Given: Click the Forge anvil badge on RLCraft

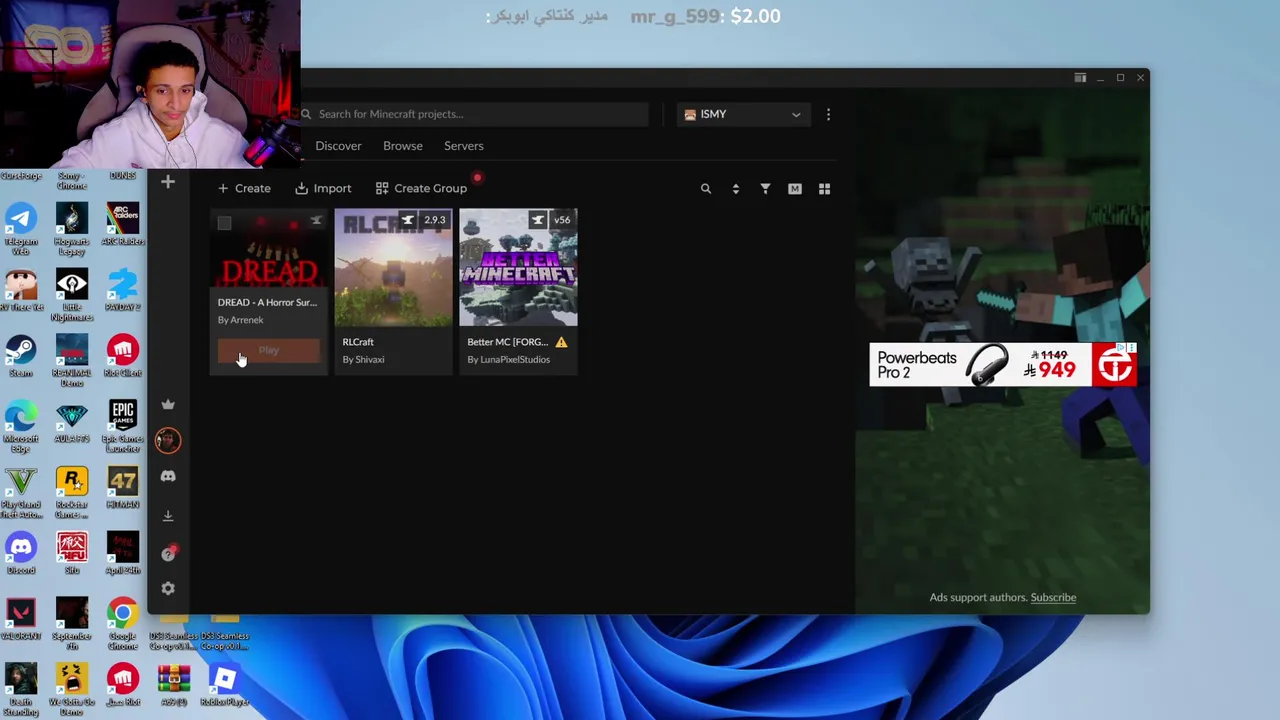Looking at the screenshot, I should [x=408, y=220].
